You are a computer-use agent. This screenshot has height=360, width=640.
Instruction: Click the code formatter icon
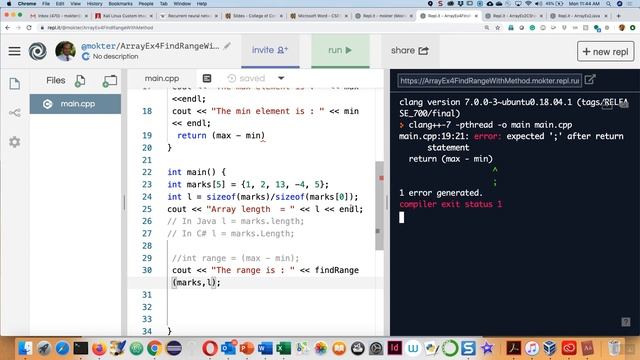click(x=207, y=78)
